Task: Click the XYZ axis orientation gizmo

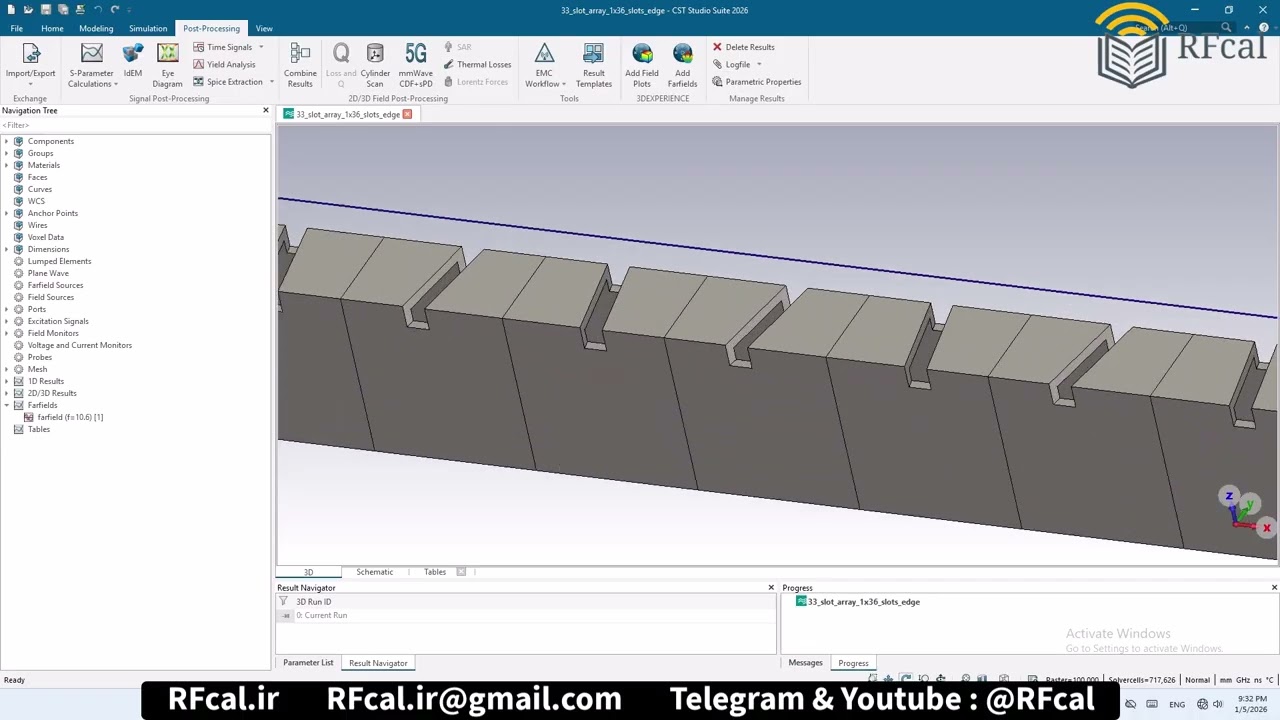Action: coord(1246,512)
